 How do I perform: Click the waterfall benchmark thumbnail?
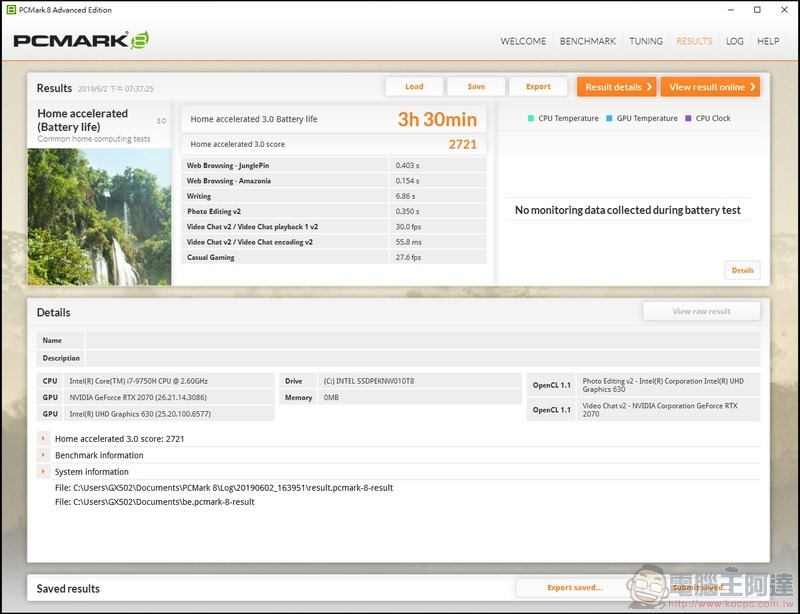click(x=99, y=216)
